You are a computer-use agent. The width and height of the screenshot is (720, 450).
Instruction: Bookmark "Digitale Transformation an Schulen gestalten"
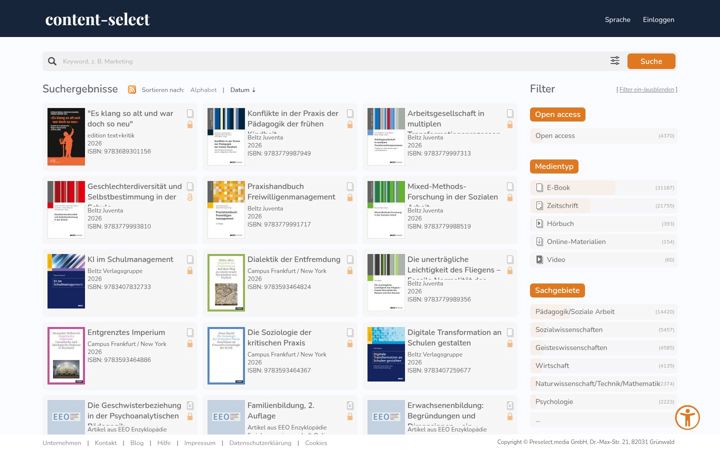[x=510, y=332]
